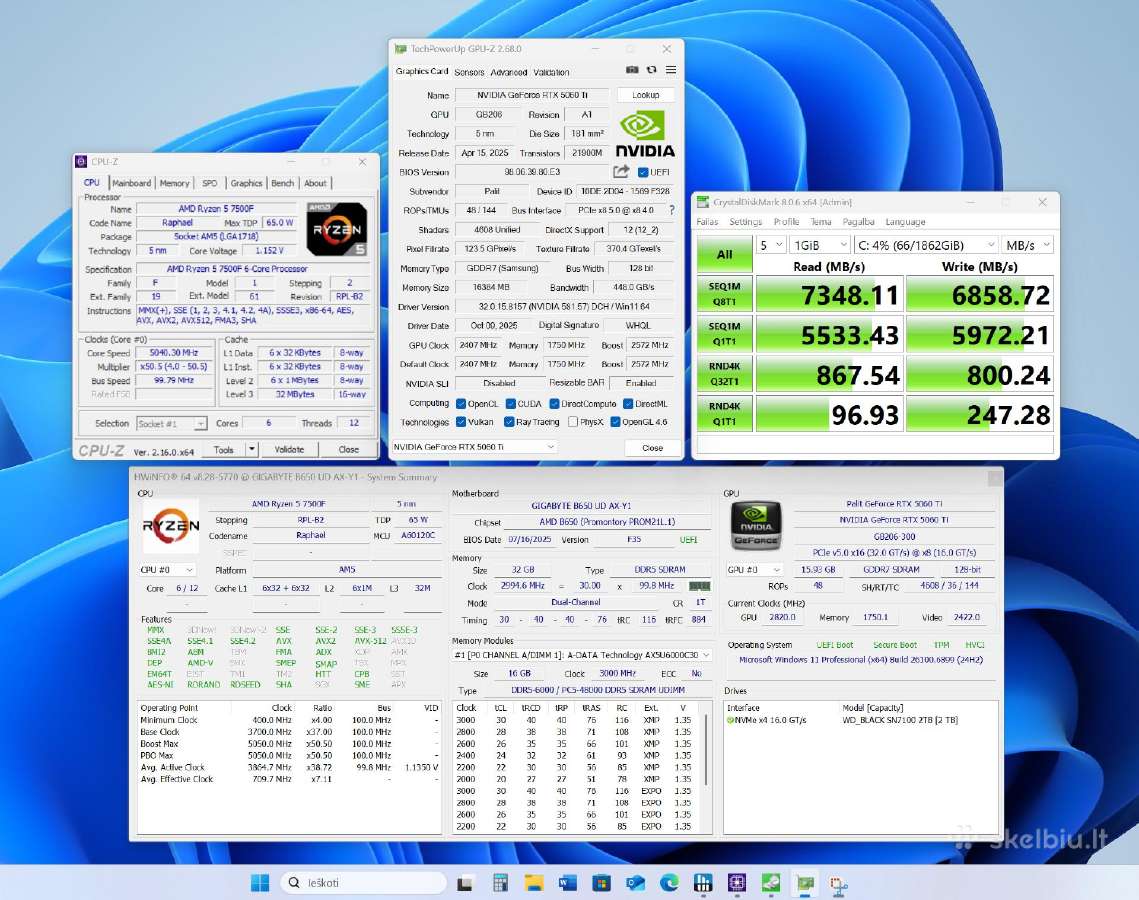
Task: Click the Ryzen logo in HWiNFO summary
Action: (171, 526)
